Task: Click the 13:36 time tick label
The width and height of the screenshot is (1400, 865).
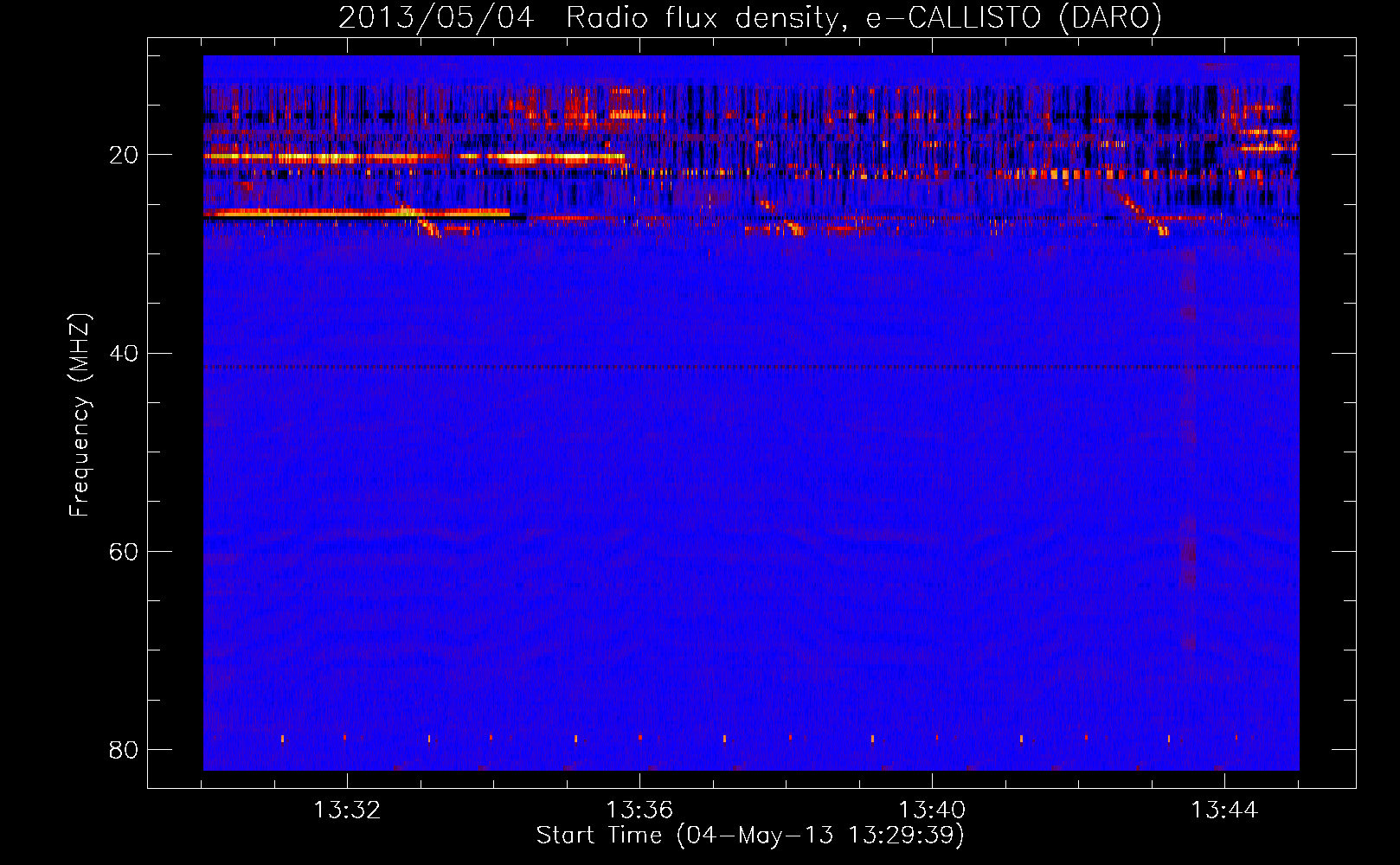Action: pyautogui.click(x=639, y=811)
